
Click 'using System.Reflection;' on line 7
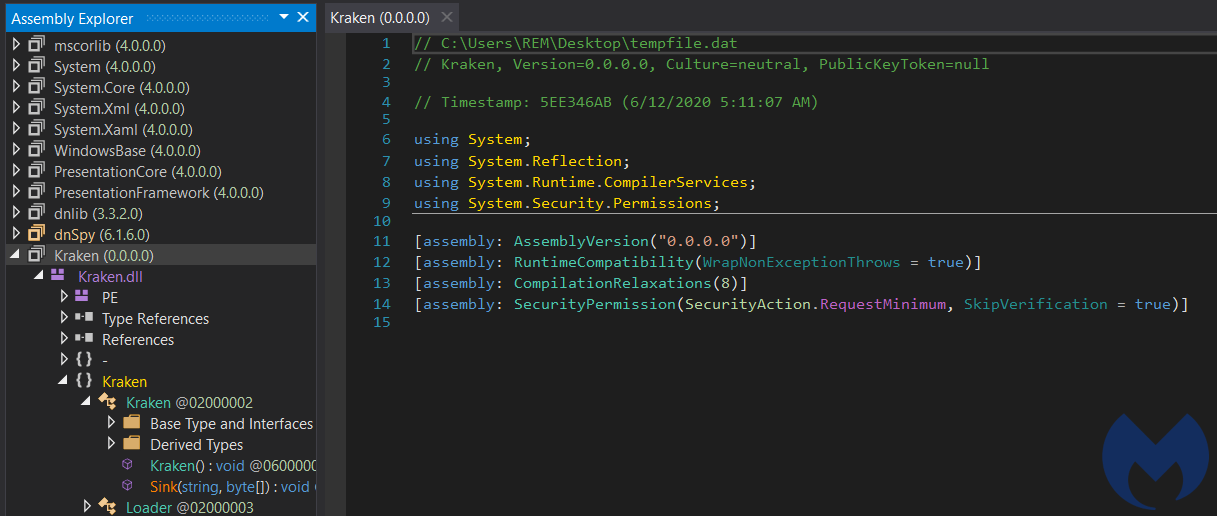(522, 161)
